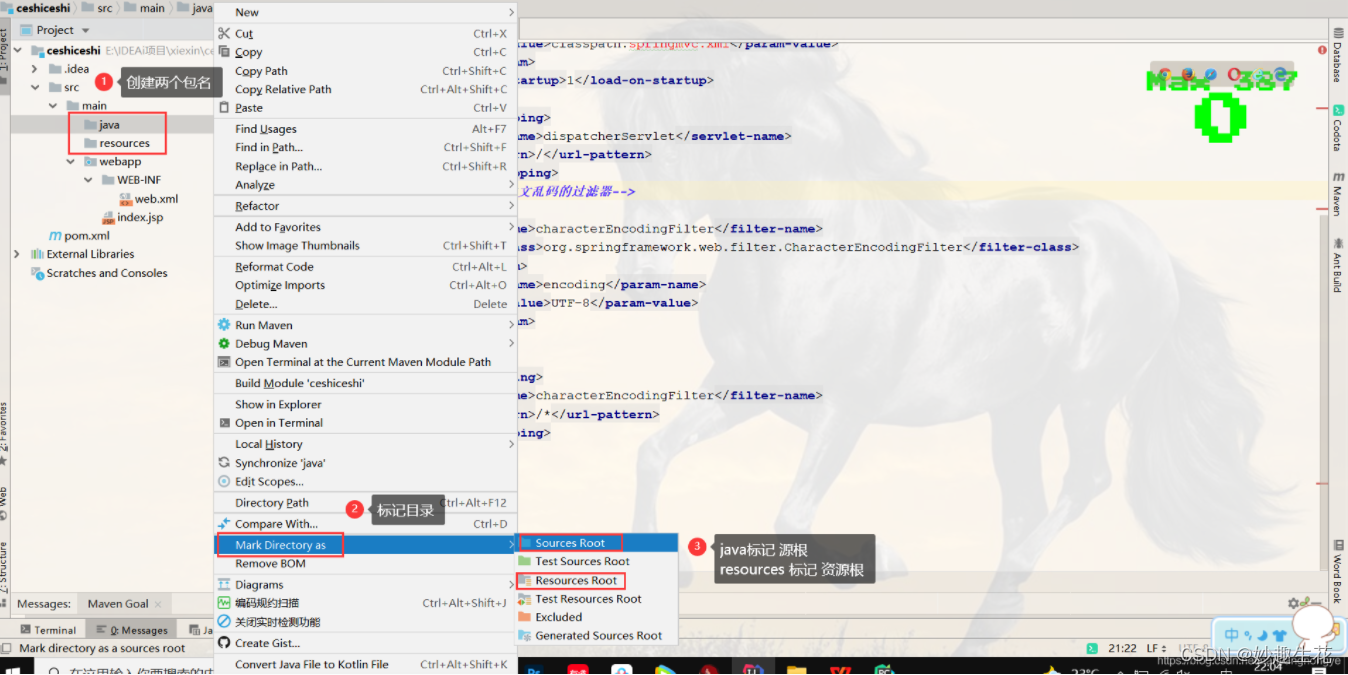Click the Compare With icon
This screenshot has width=1348, height=675.
[224, 523]
